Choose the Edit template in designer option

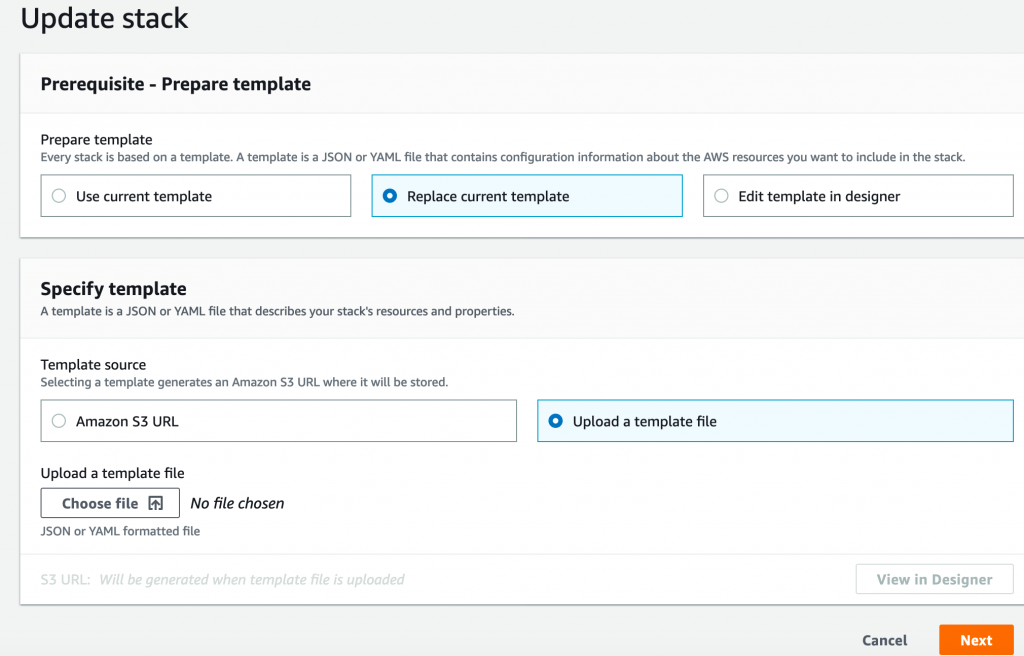click(721, 196)
